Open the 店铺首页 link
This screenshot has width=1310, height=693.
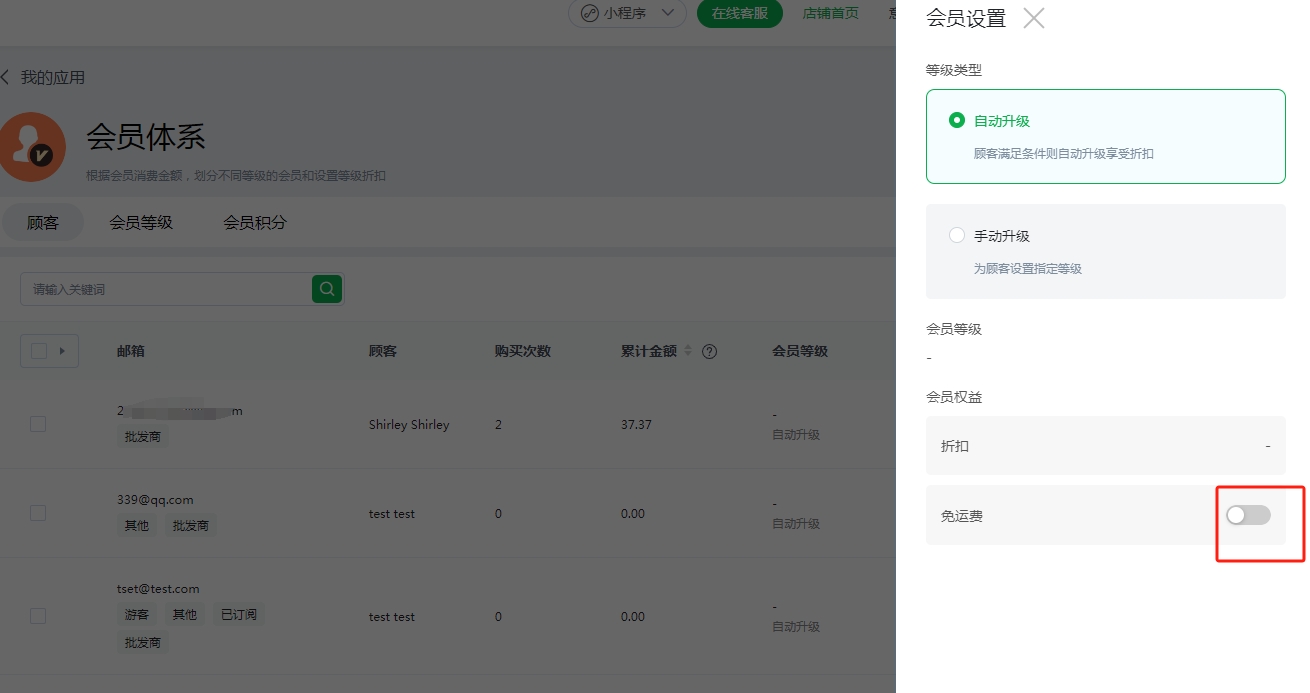pos(830,13)
